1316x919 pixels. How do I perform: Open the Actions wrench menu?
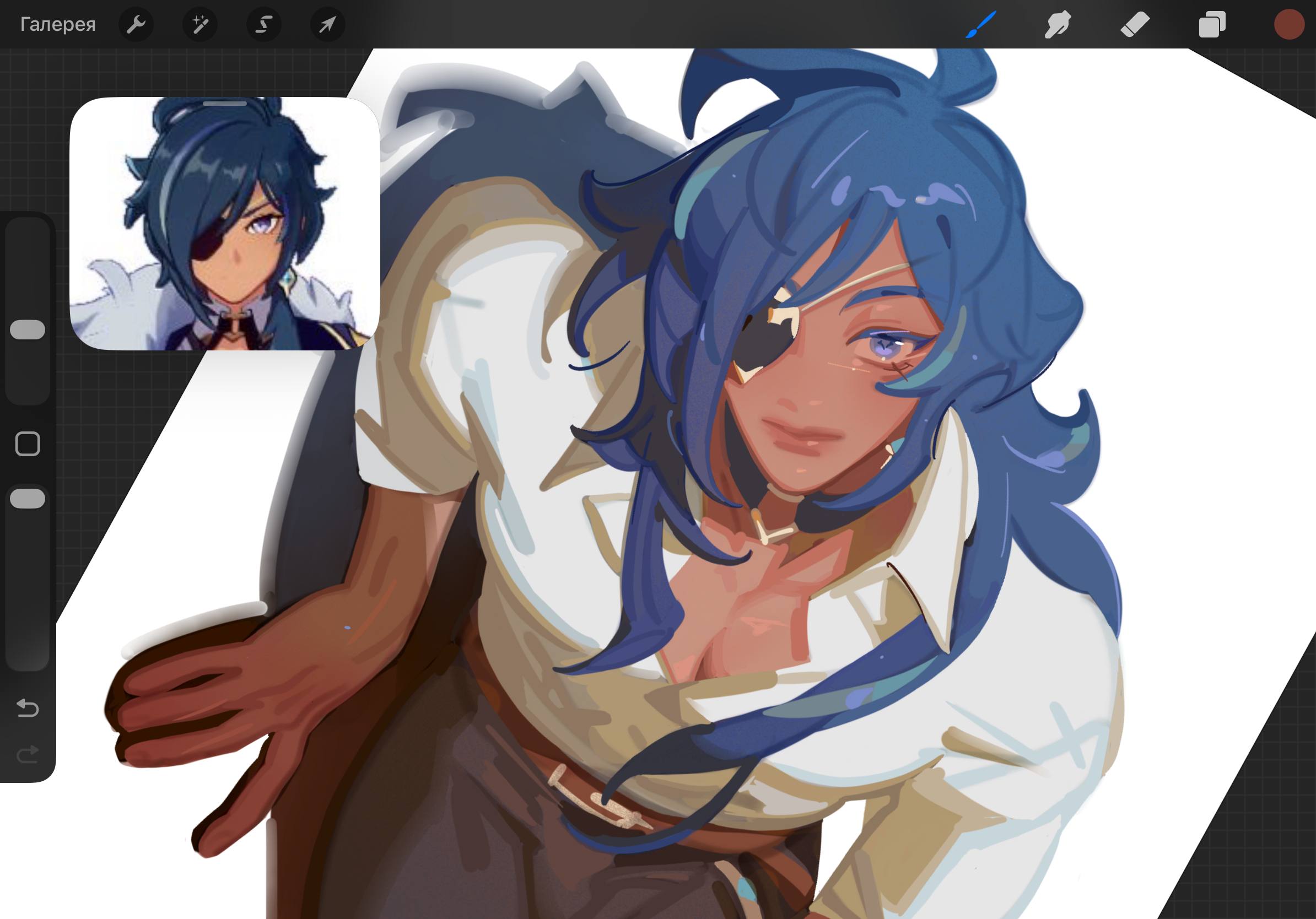coord(136,25)
